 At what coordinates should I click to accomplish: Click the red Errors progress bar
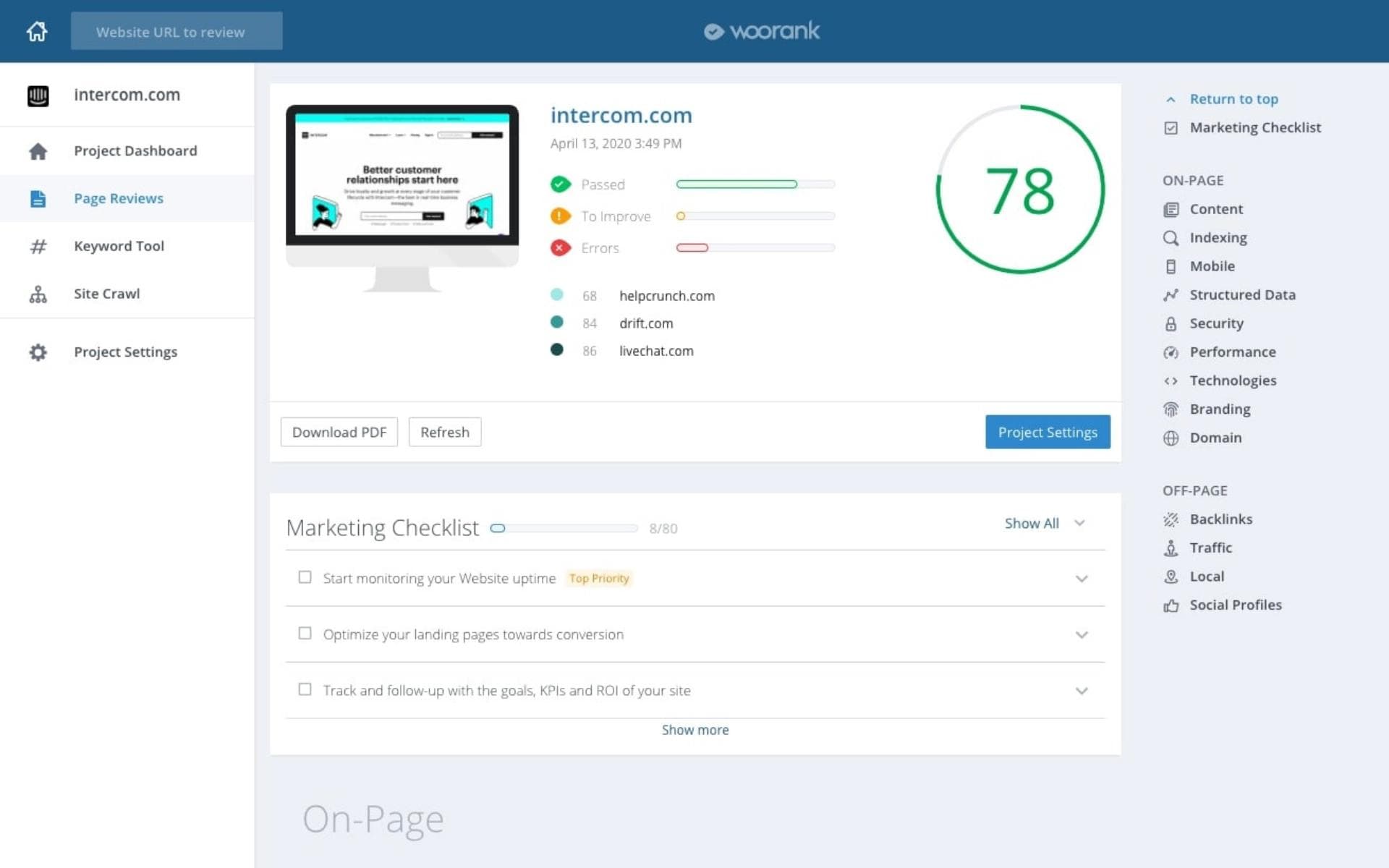[755, 248]
